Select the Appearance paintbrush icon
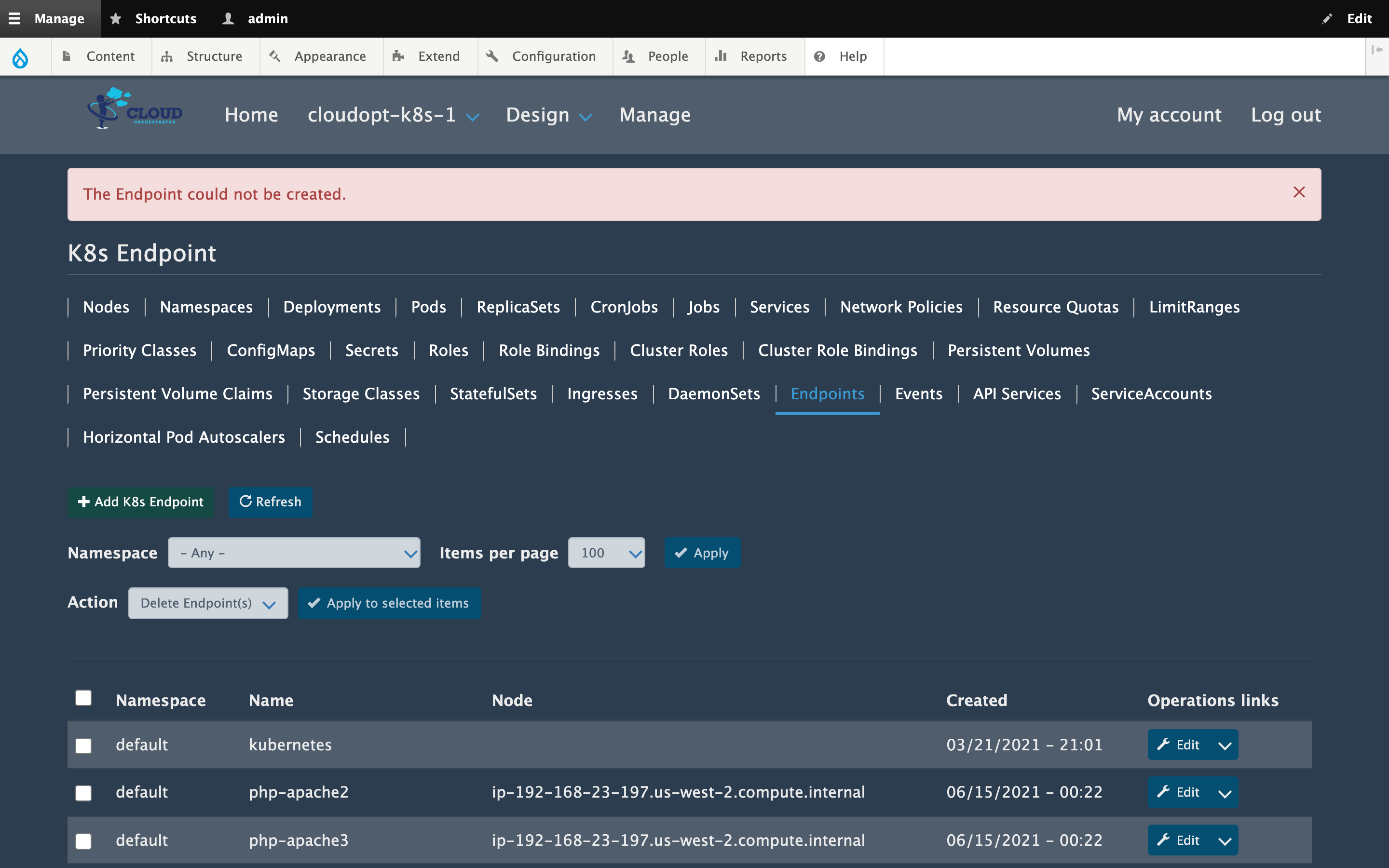The height and width of the screenshot is (868, 1389). tap(275, 56)
